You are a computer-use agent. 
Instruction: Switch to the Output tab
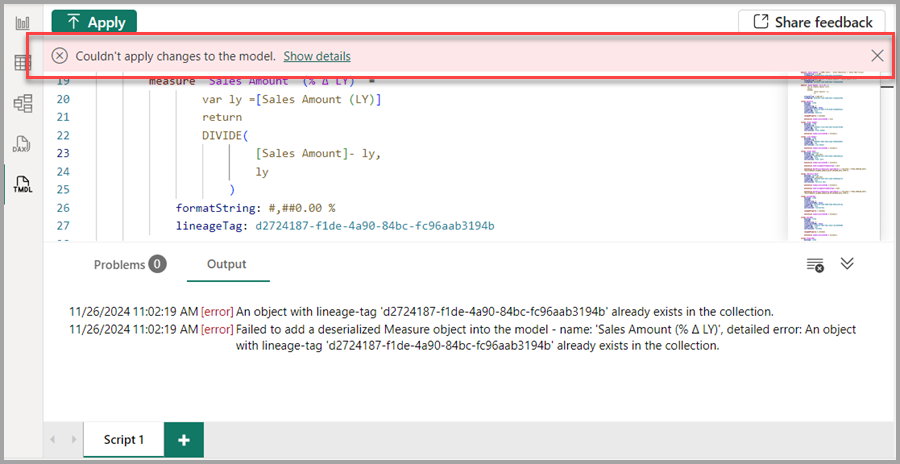pyautogui.click(x=227, y=264)
